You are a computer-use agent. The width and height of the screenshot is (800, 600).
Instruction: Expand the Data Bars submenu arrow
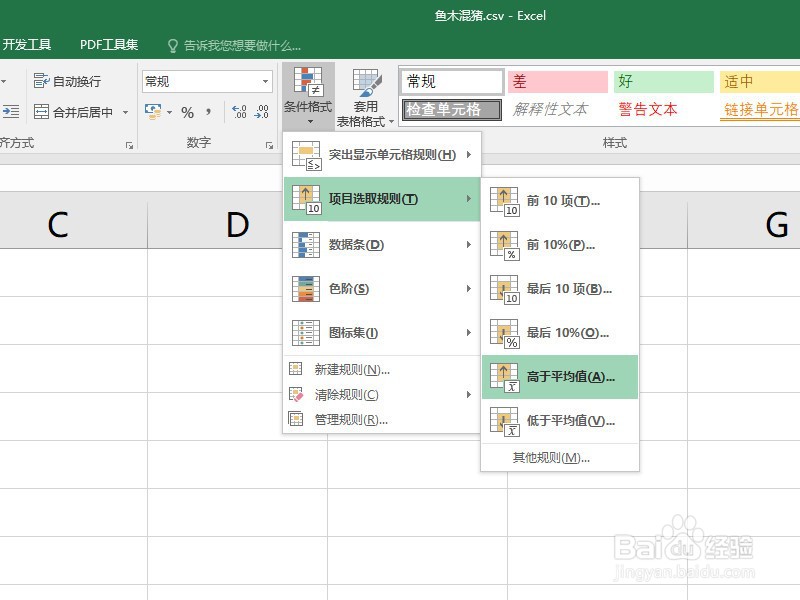469,245
